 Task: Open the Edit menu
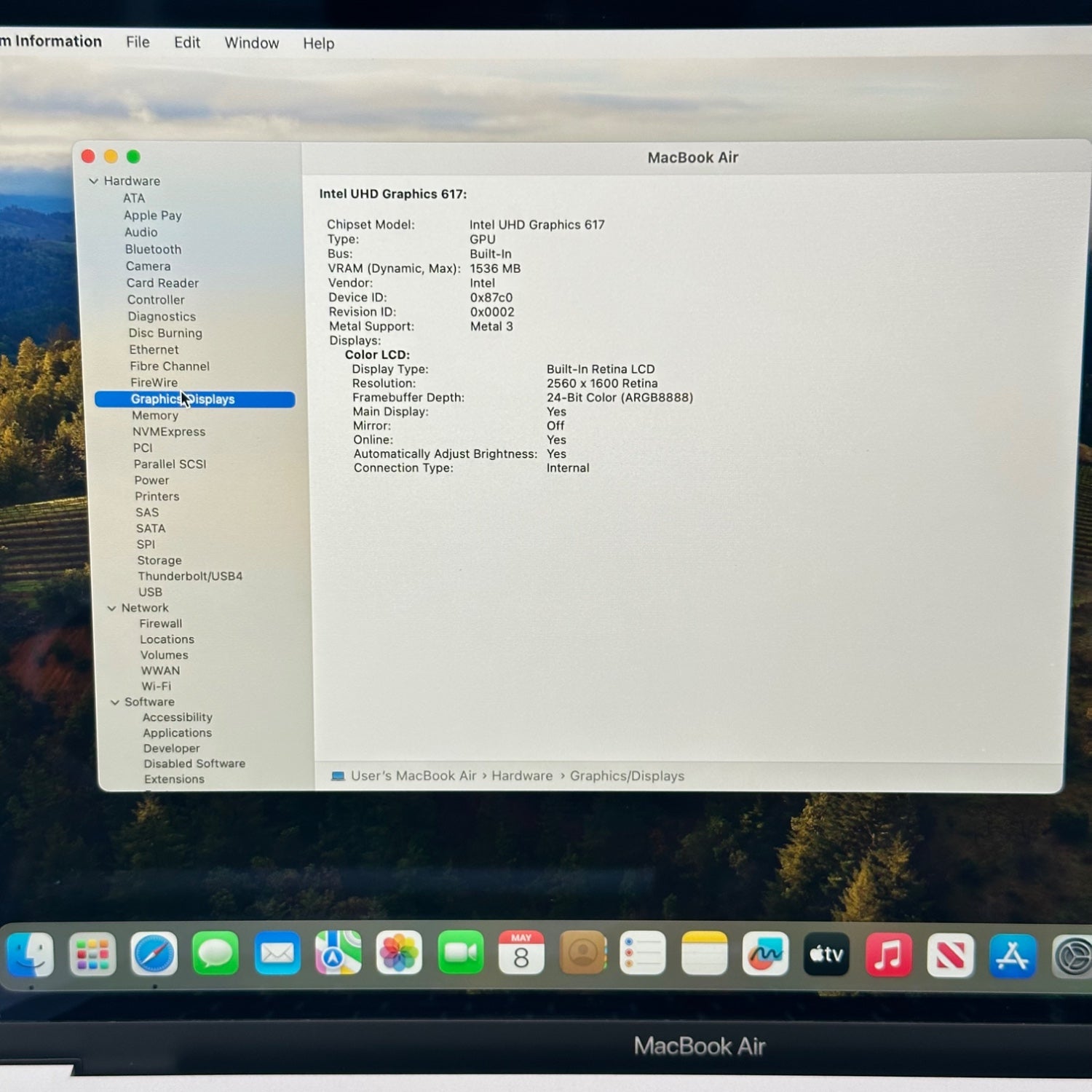click(x=187, y=42)
